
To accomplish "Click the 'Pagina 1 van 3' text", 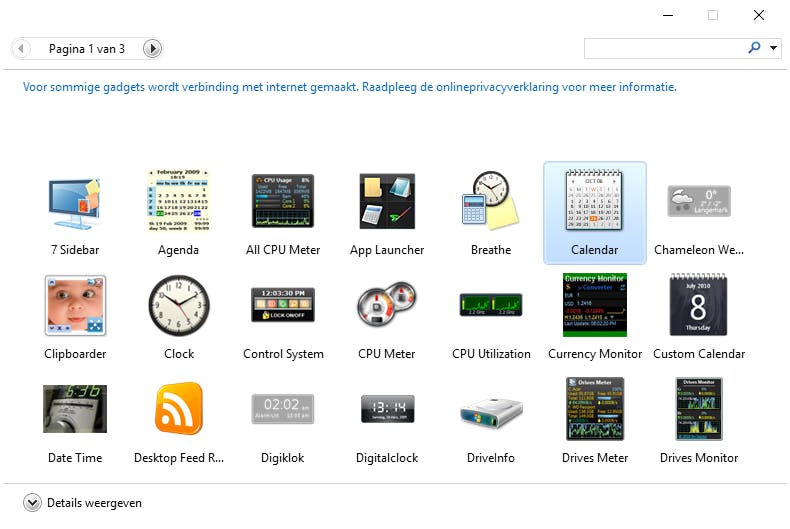I will (x=87, y=49).
